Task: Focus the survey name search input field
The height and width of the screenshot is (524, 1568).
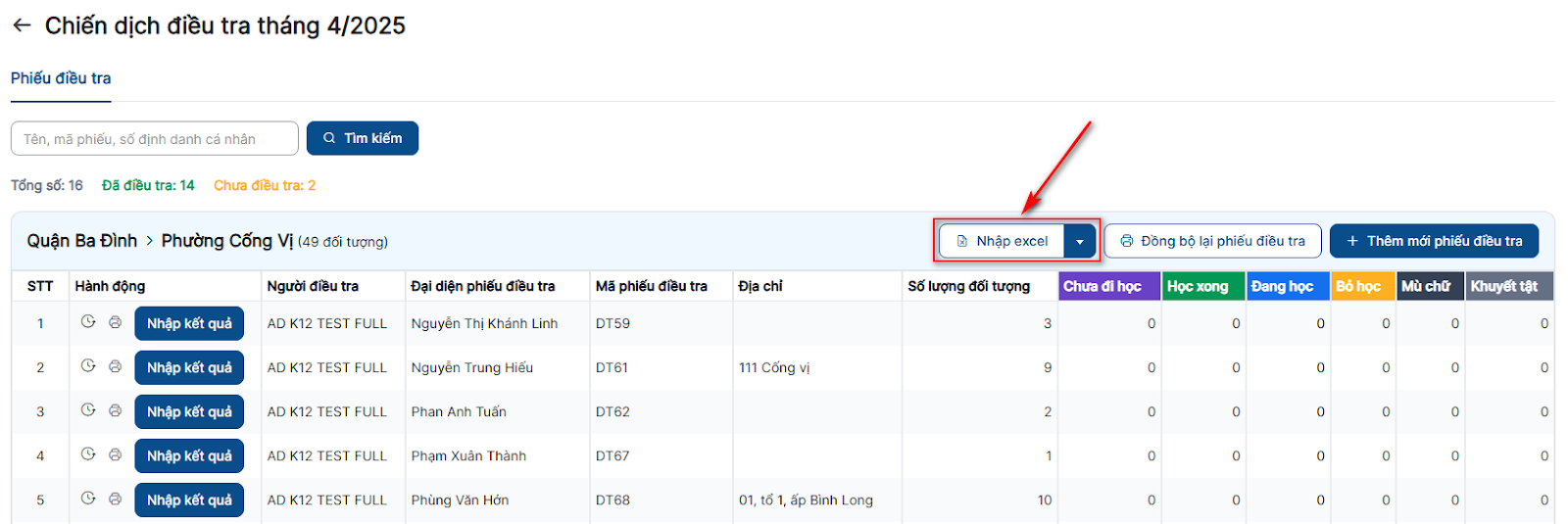Action: pyautogui.click(x=155, y=139)
